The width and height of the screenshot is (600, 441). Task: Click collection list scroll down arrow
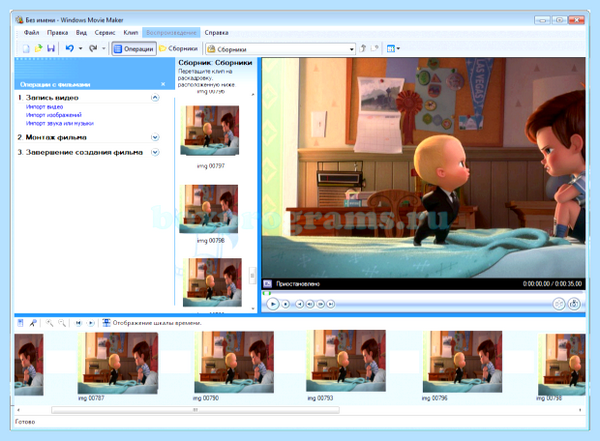[253, 309]
